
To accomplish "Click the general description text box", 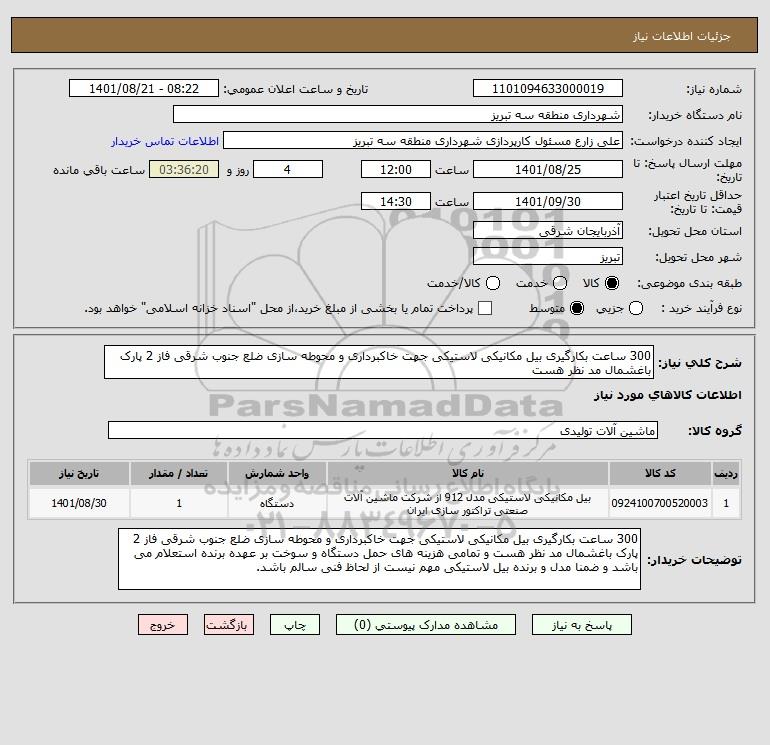I will (379, 362).
